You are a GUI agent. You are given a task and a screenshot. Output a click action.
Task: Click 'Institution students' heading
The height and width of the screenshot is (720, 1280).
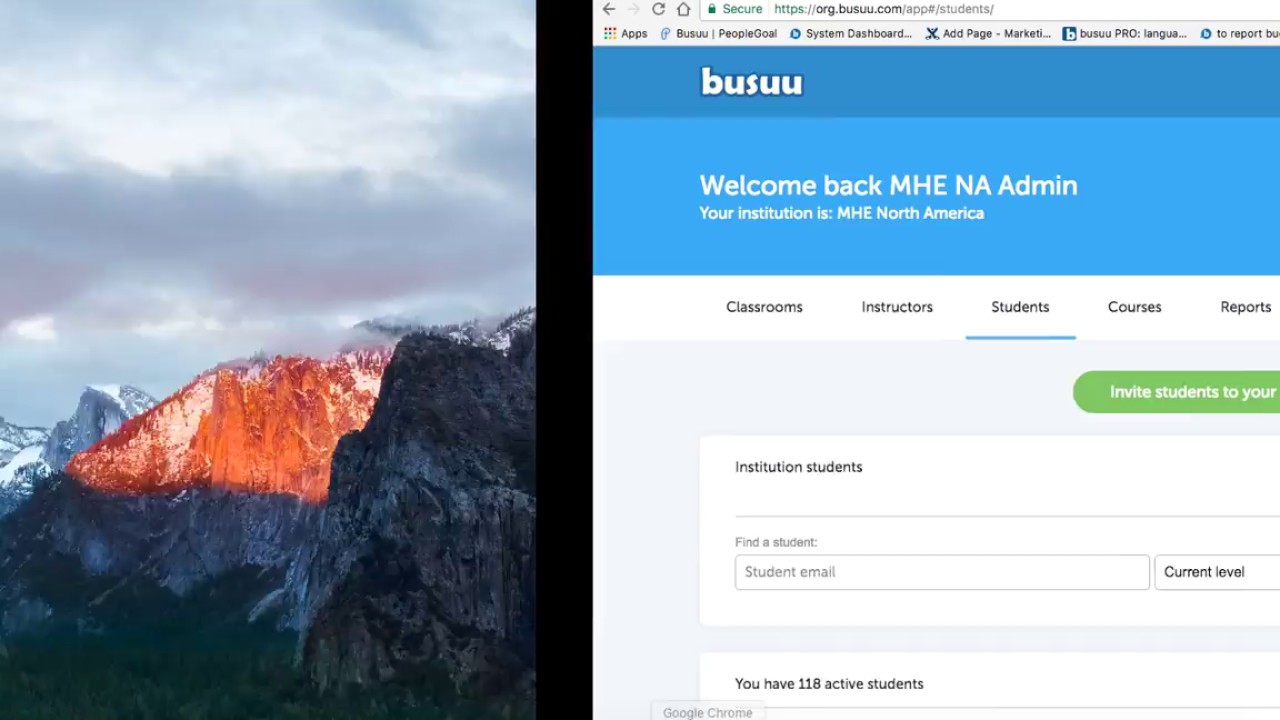click(798, 467)
